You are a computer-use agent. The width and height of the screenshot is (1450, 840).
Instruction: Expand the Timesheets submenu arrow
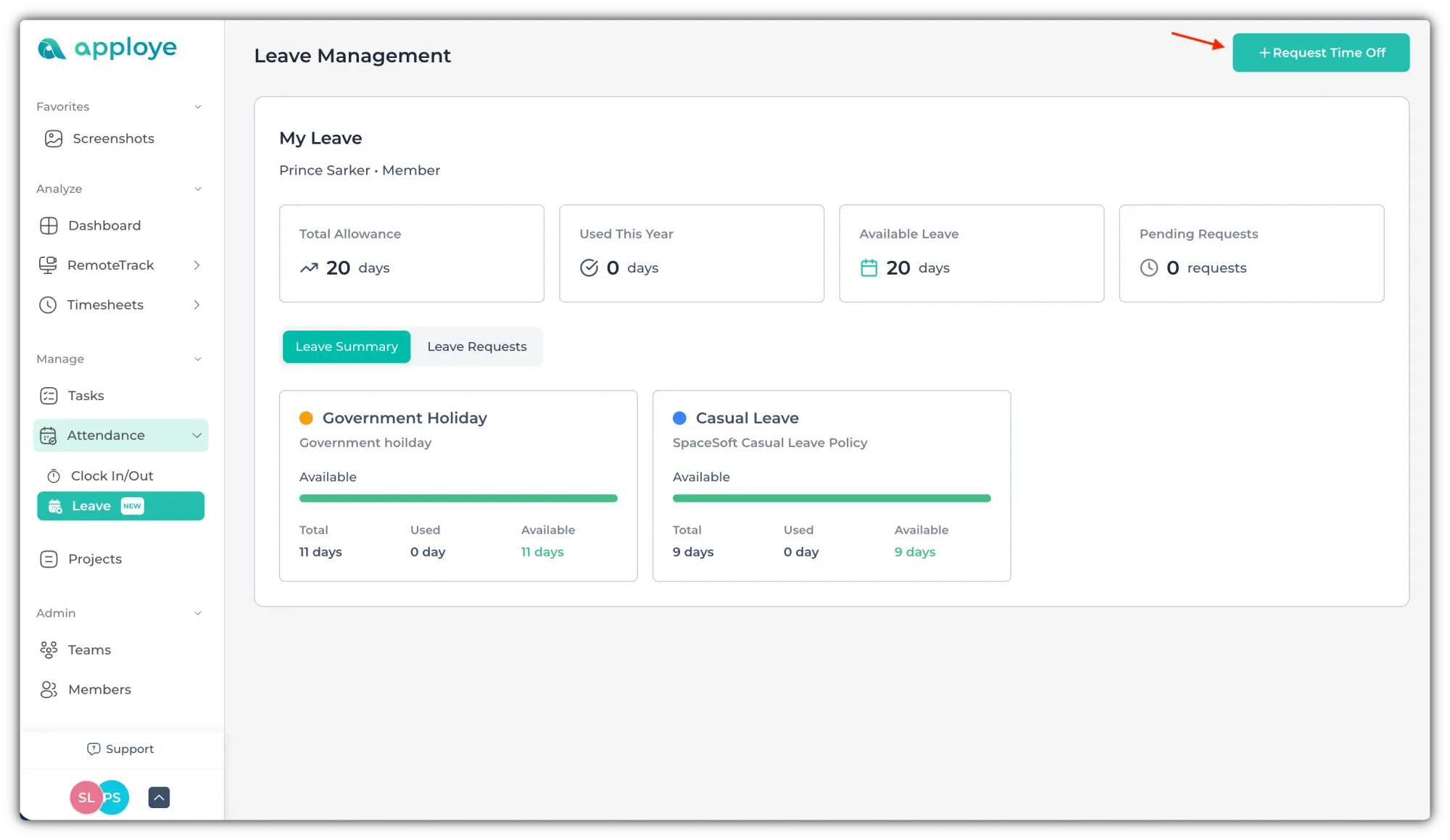pyautogui.click(x=196, y=305)
